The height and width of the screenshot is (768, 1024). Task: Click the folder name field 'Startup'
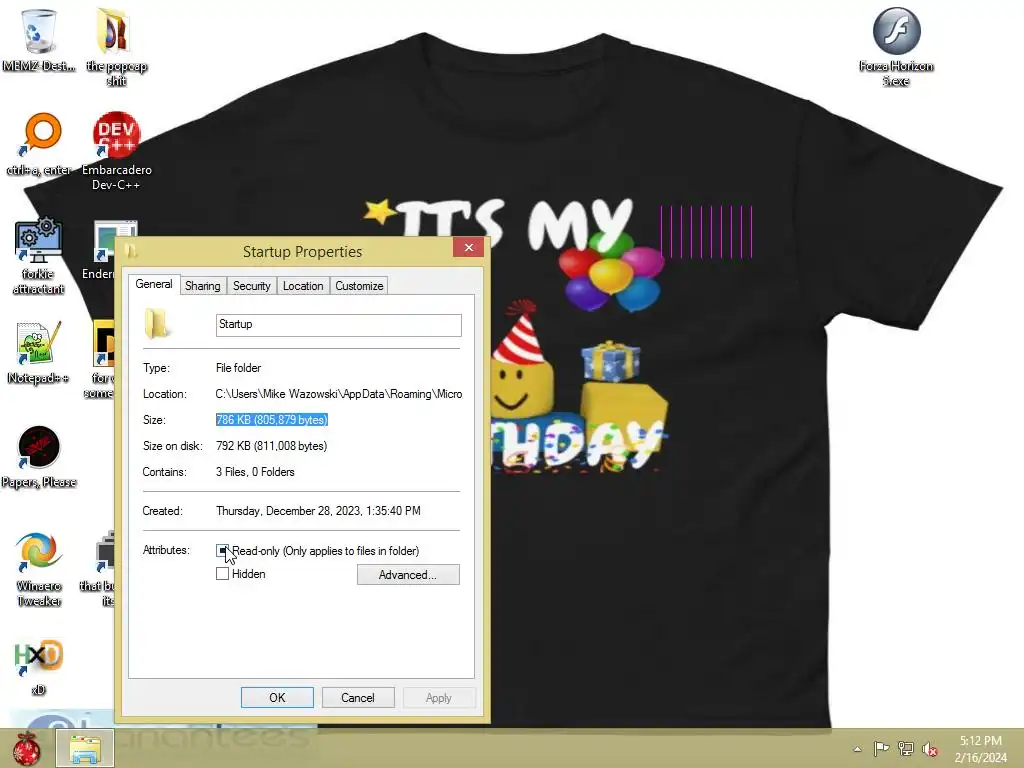(338, 325)
